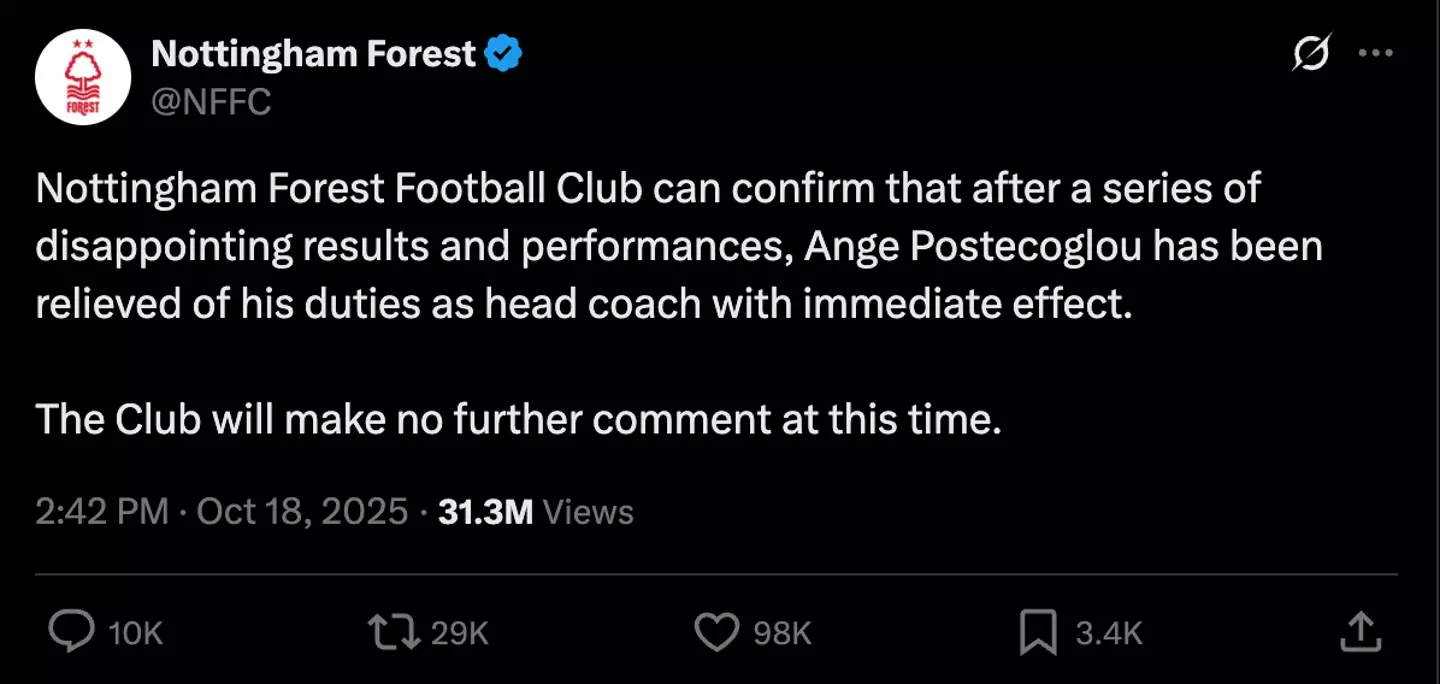The width and height of the screenshot is (1440, 684).
Task: Open Grok explain icon on the post
Action: (x=1311, y=52)
